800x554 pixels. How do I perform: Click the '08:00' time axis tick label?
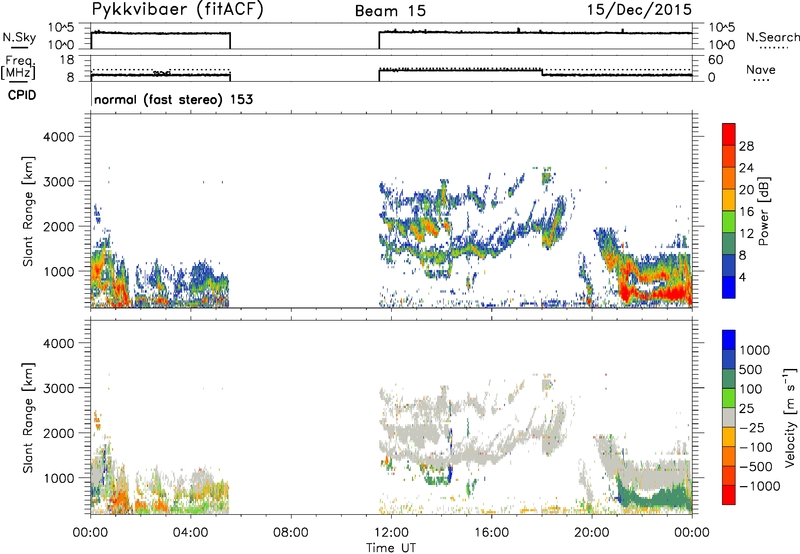tap(290, 533)
